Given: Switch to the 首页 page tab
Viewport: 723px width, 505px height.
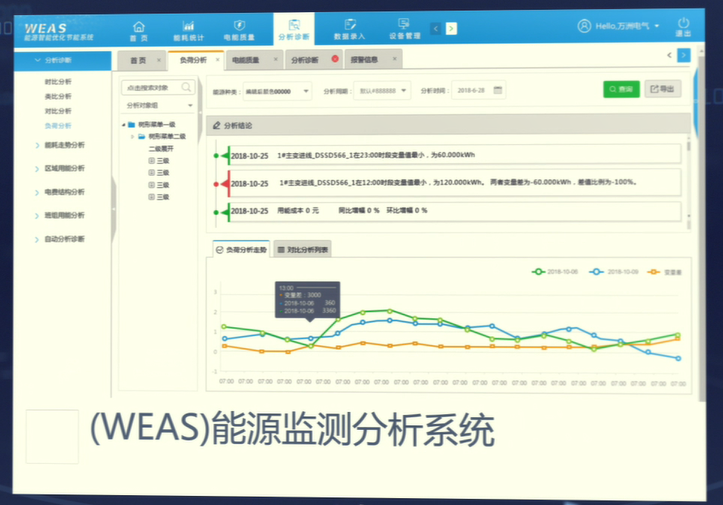Looking at the screenshot, I should click(137, 60).
